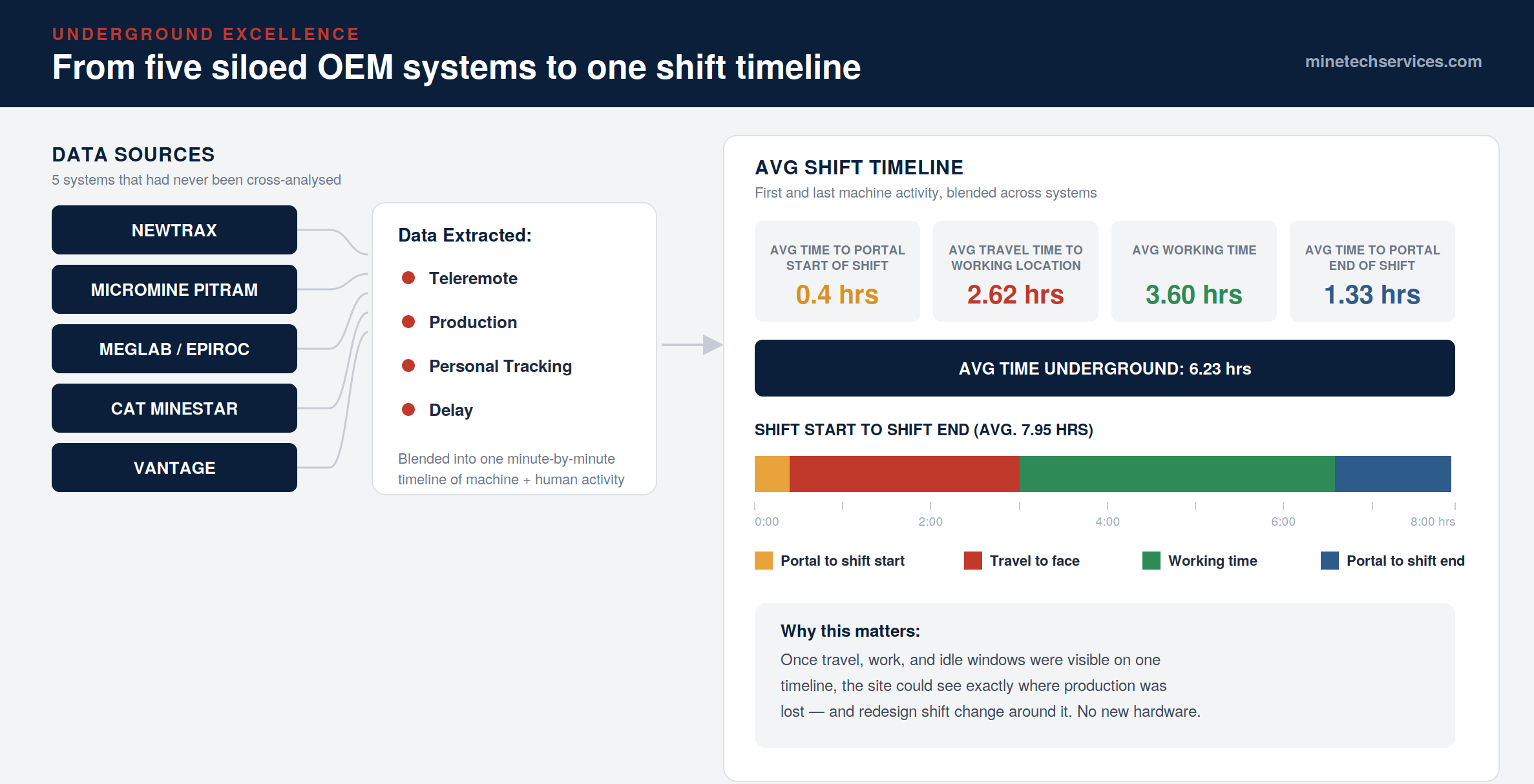Select the 3.60 hrs working time card

pos(1194,271)
